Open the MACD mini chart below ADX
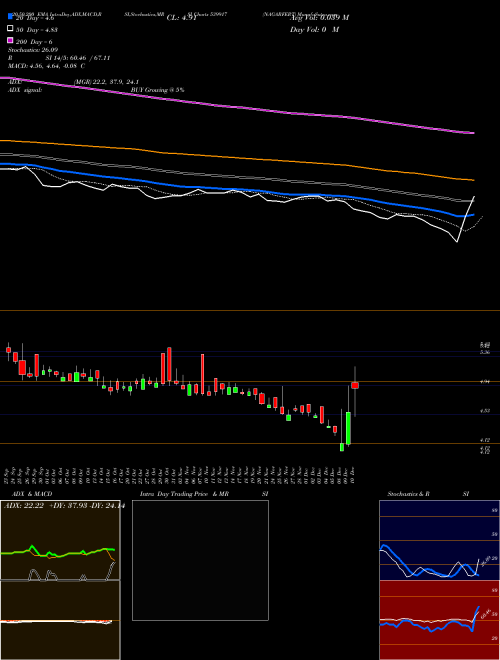Screen dimensions: 500x660 point(60,620)
